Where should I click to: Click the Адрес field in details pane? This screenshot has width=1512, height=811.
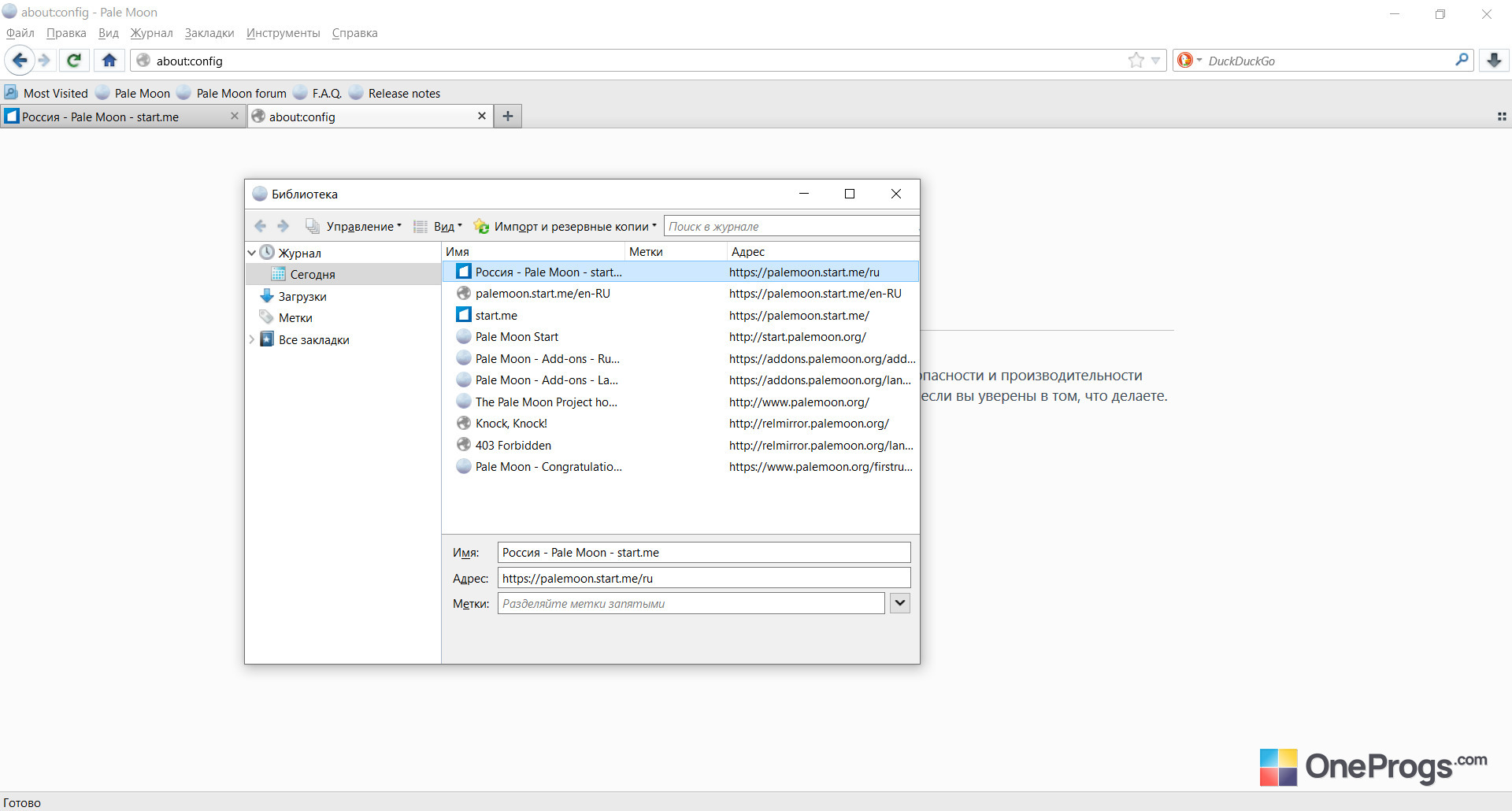(704, 578)
